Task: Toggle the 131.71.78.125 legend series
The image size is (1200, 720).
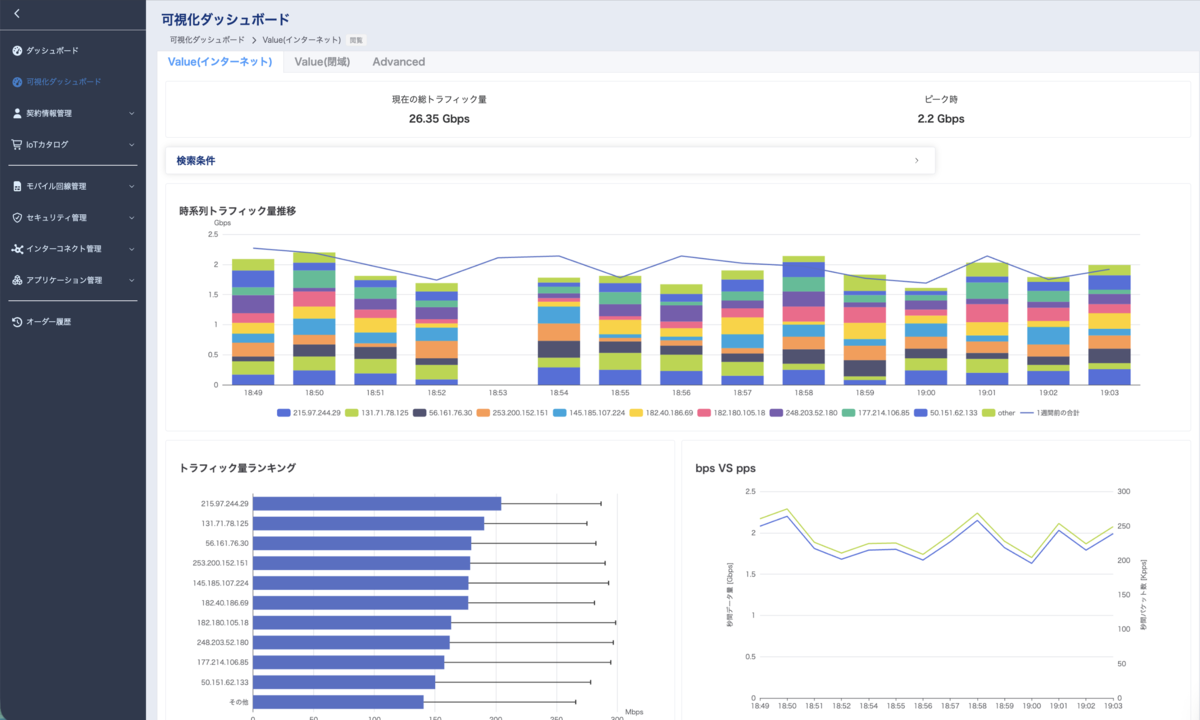Action: click(x=376, y=412)
